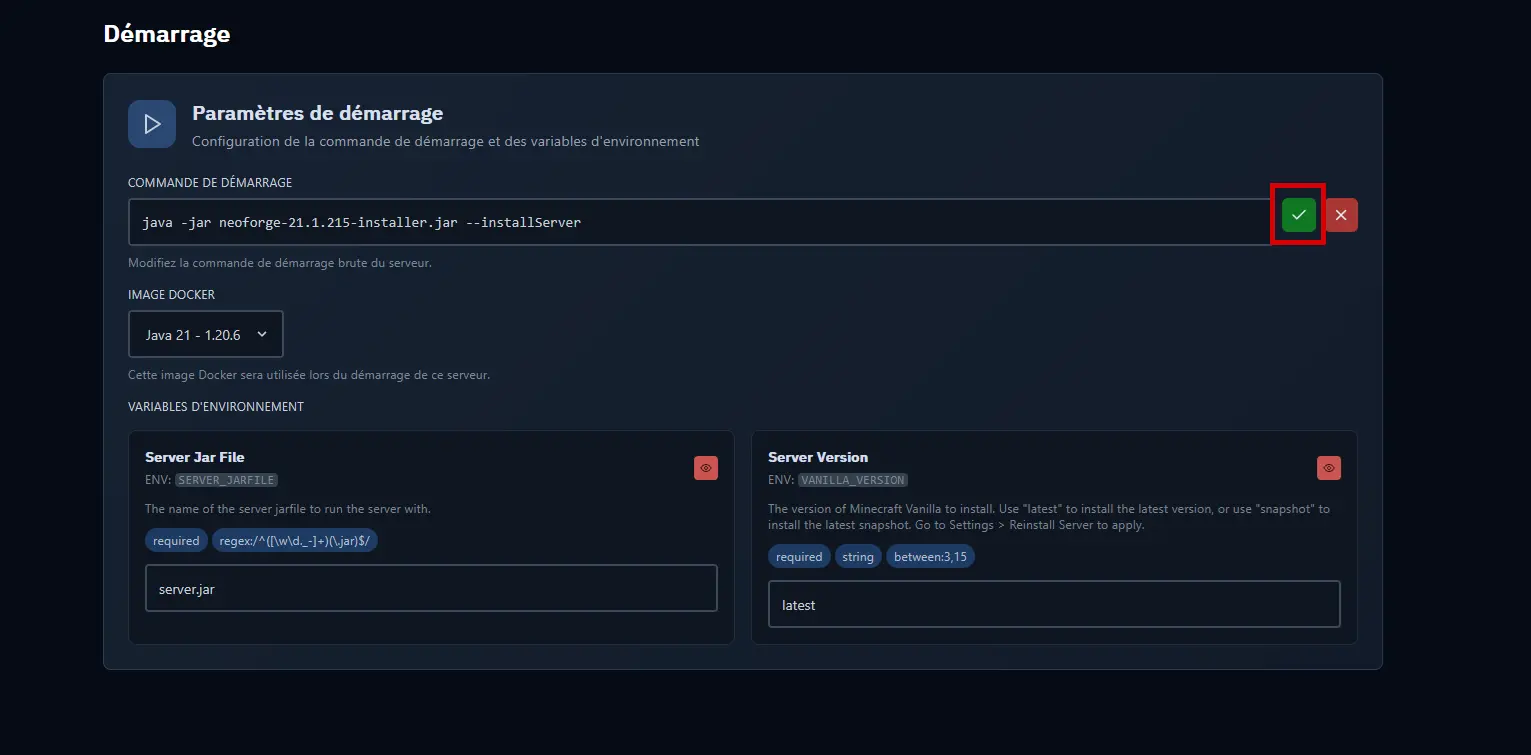Image resolution: width=1531 pixels, height=755 pixels.
Task: Click the play icon beside Paramètres de démarrage
Action: [151, 123]
